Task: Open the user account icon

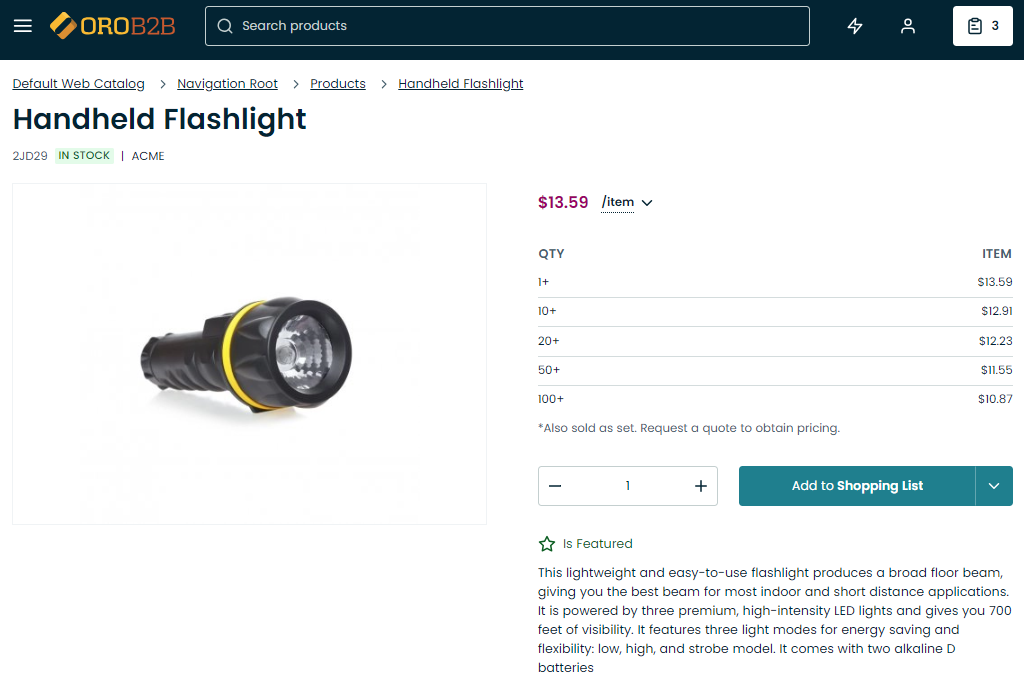Action: (x=908, y=26)
